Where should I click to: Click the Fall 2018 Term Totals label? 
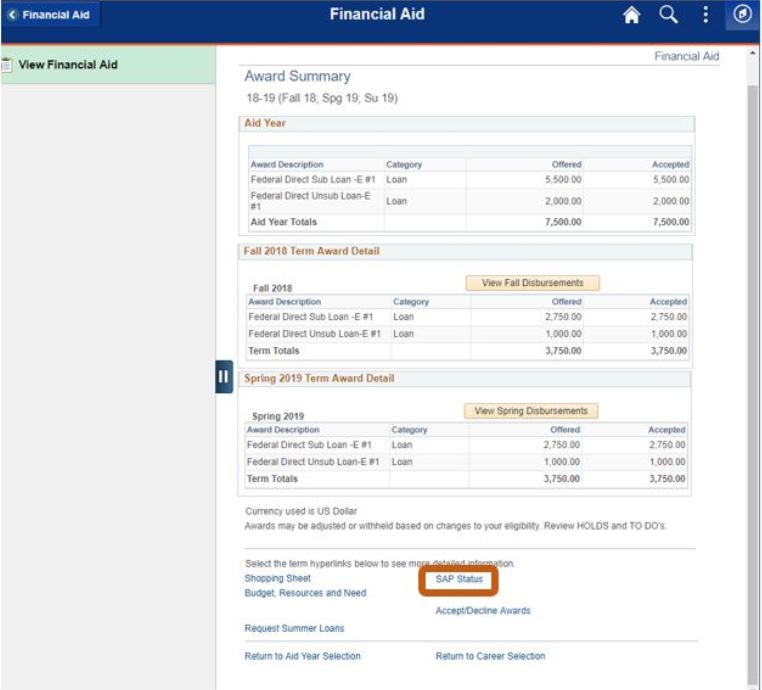[274, 351]
